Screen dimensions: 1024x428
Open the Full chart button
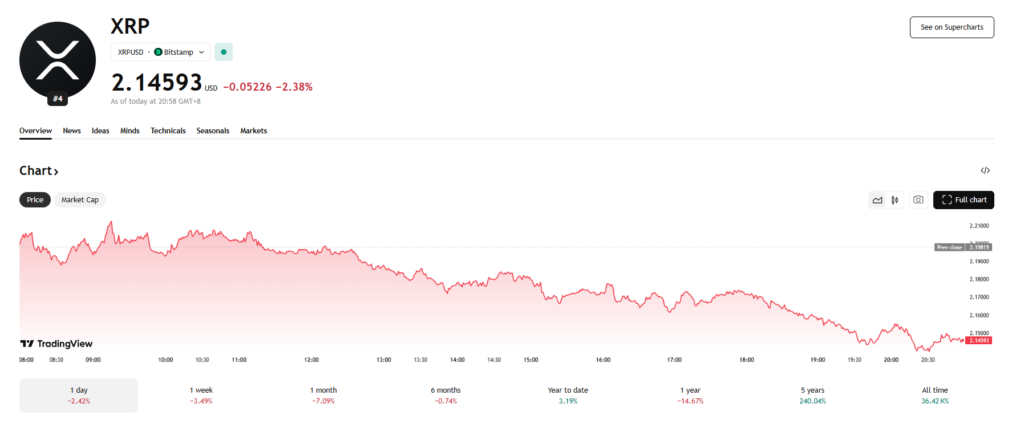coord(963,200)
